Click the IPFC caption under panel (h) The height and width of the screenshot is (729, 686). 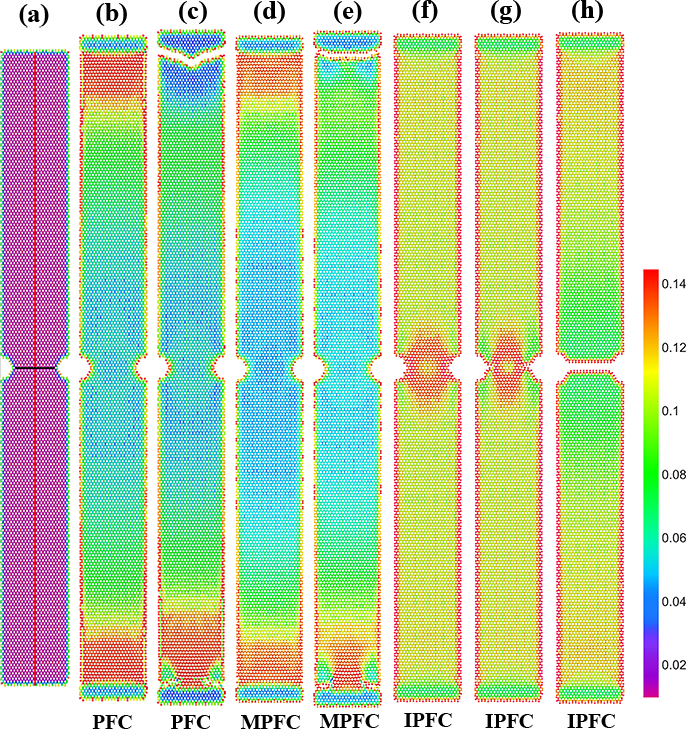[x=592, y=721]
